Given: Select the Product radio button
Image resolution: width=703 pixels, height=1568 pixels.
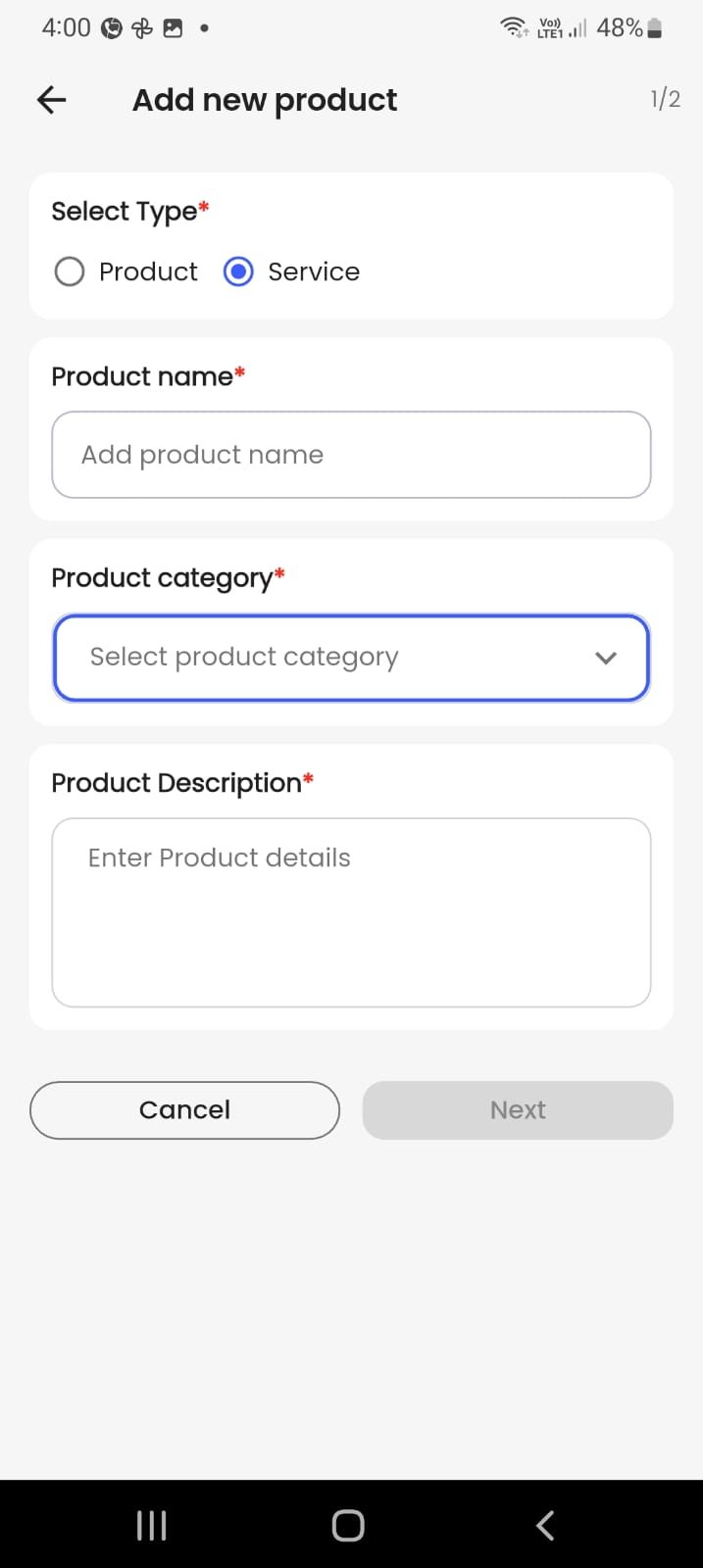Looking at the screenshot, I should click(70, 271).
